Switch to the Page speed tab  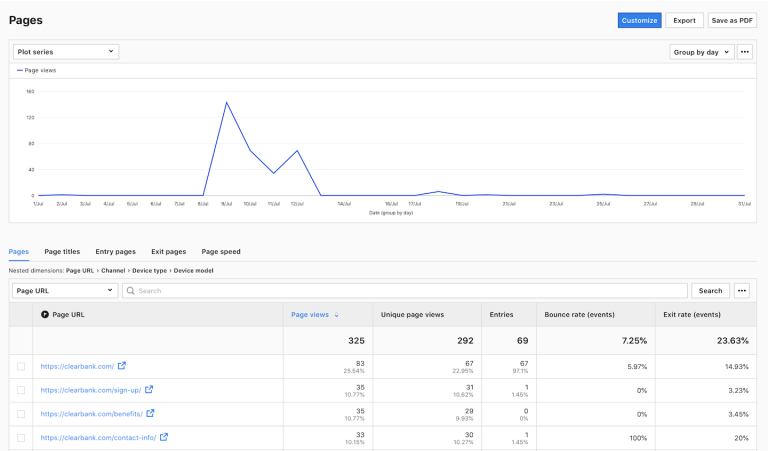[221, 252]
